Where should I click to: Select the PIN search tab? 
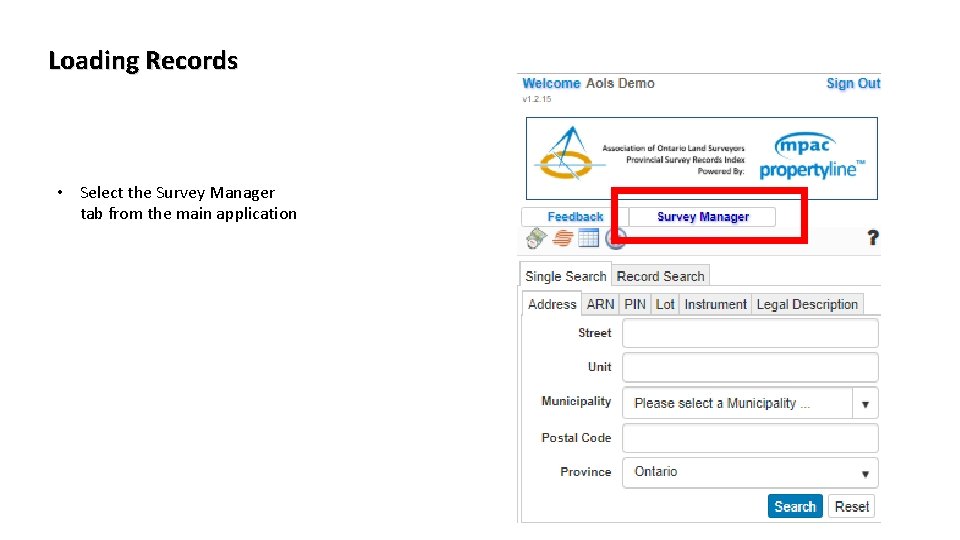pos(635,304)
